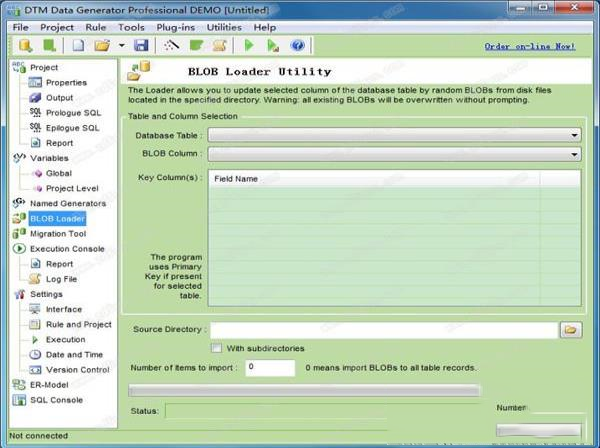This screenshot has height=448, width=600.
Task: Open SQL Console item
Action: 56,400
